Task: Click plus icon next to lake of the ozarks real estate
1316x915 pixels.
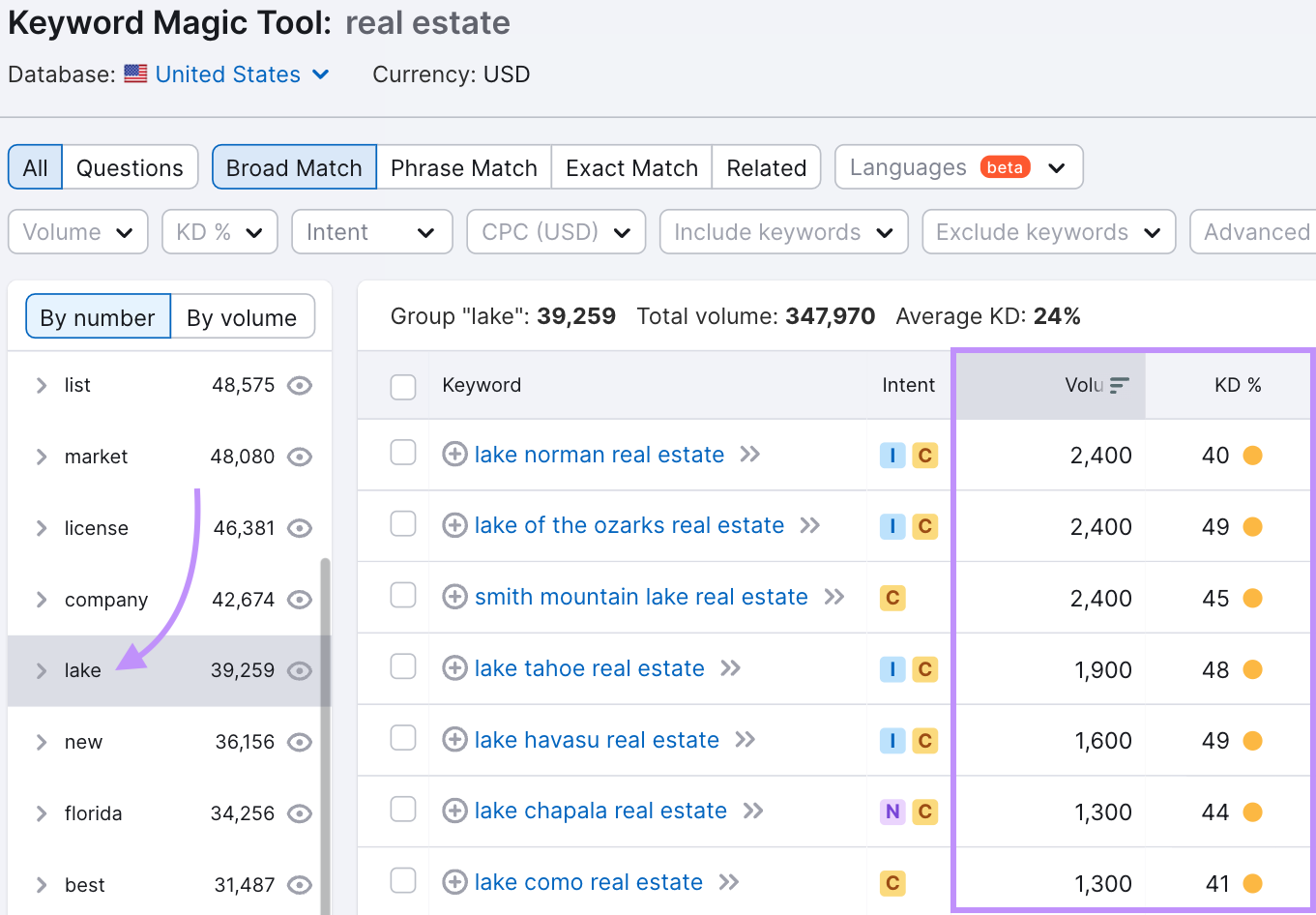Action: click(454, 525)
